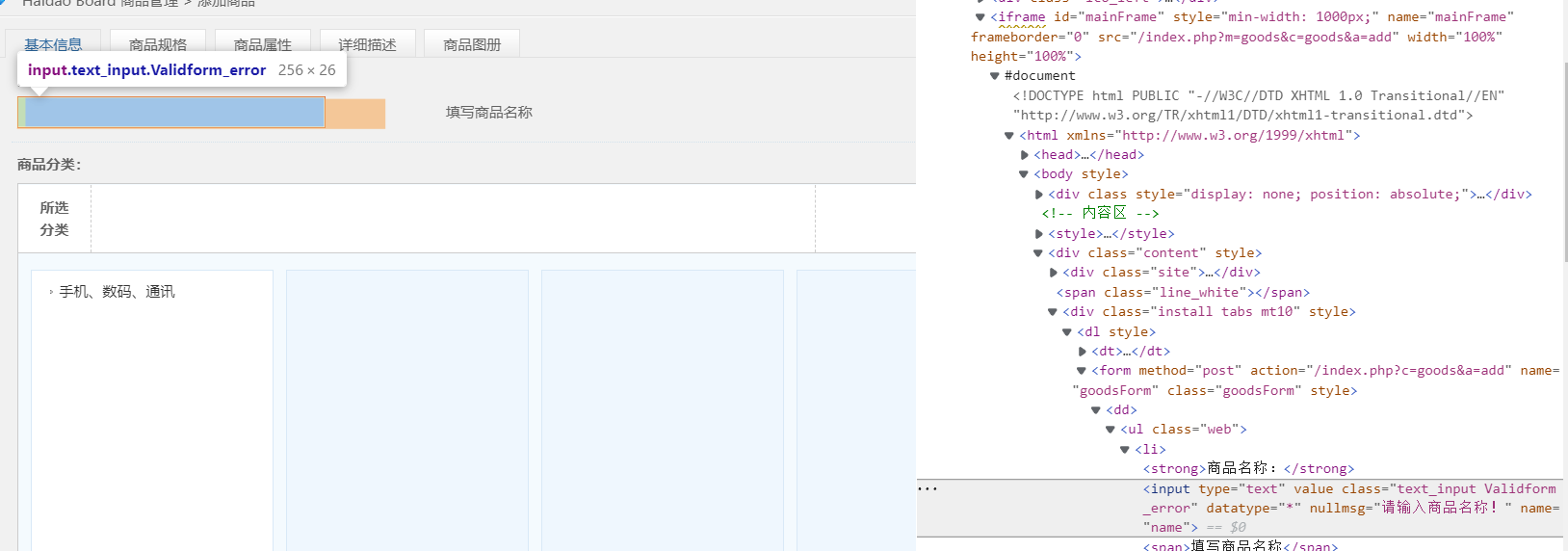The image size is (1568, 551).
Task: Open the 详细描述 tab
Action: (367, 44)
